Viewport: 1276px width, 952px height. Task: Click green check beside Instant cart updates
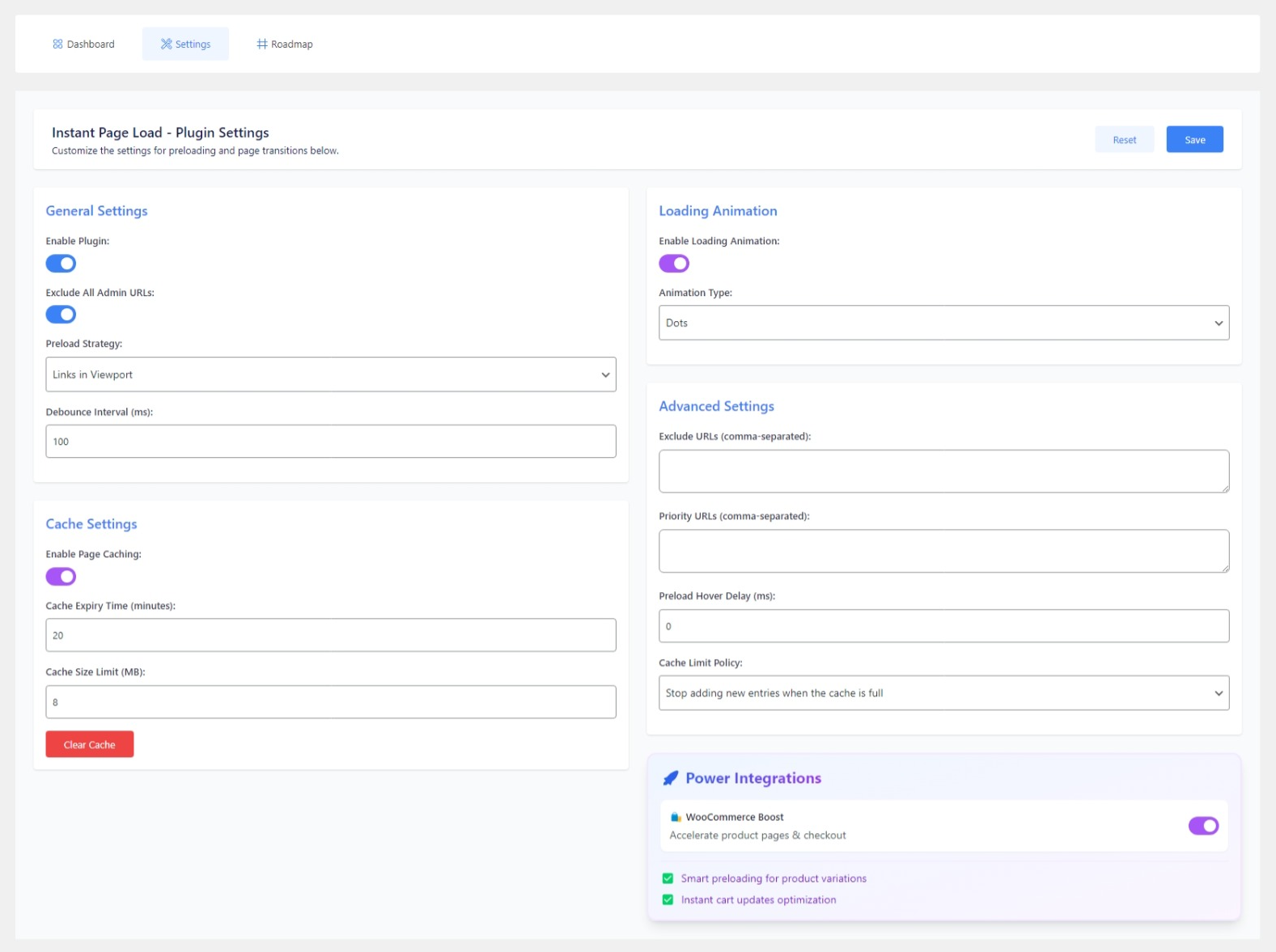coord(668,899)
